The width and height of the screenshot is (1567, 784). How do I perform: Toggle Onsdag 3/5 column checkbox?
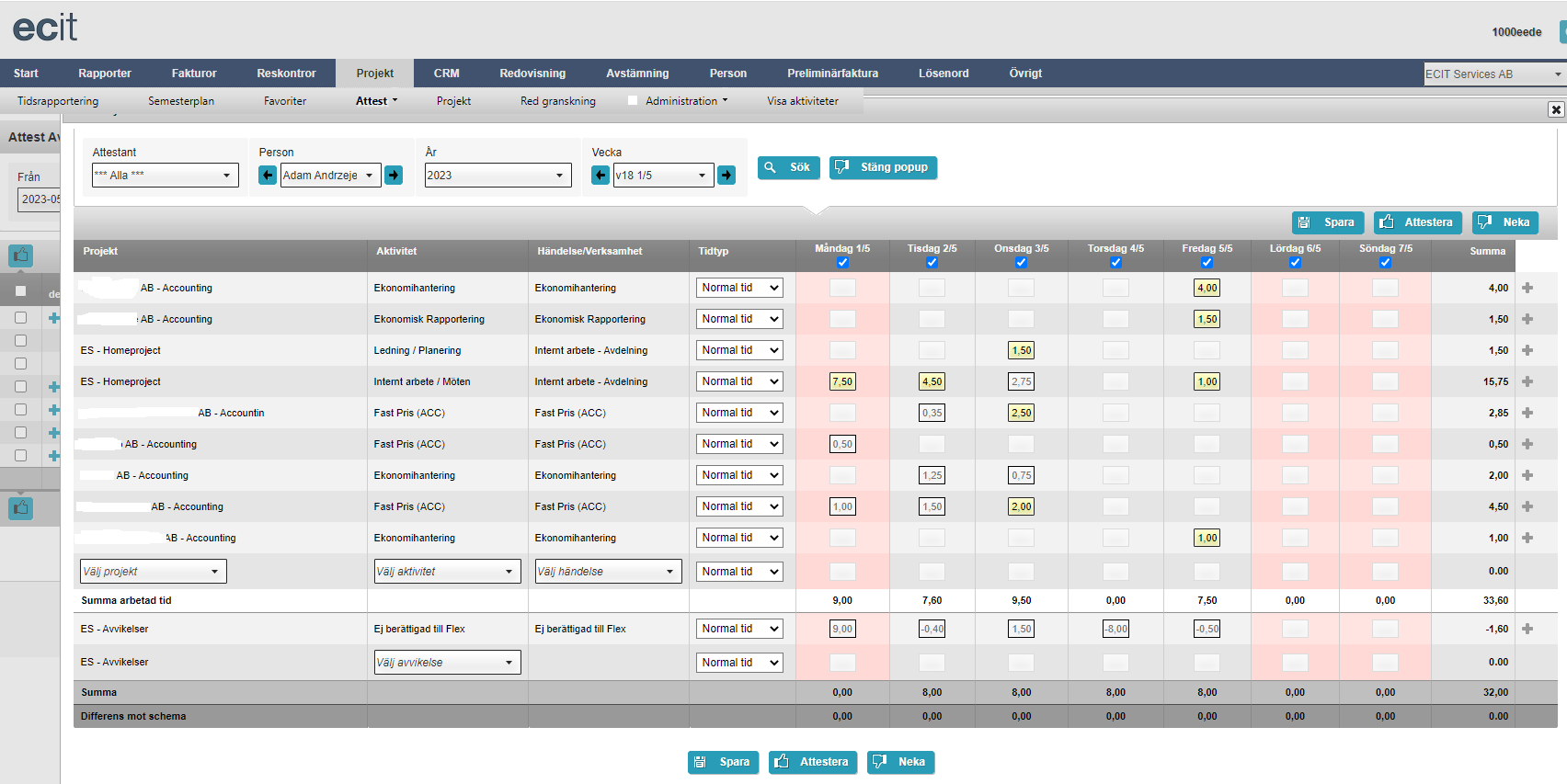(1021, 263)
